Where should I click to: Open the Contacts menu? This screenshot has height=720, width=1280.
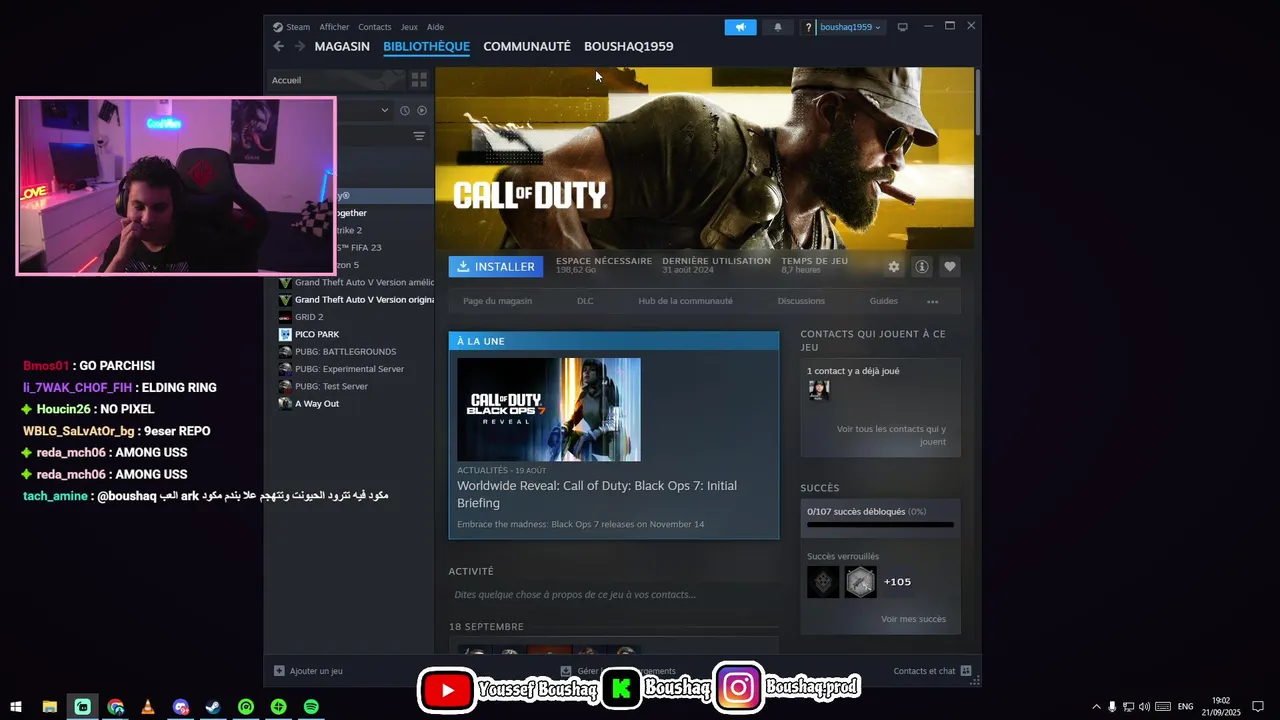pyautogui.click(x=375, y=27)
